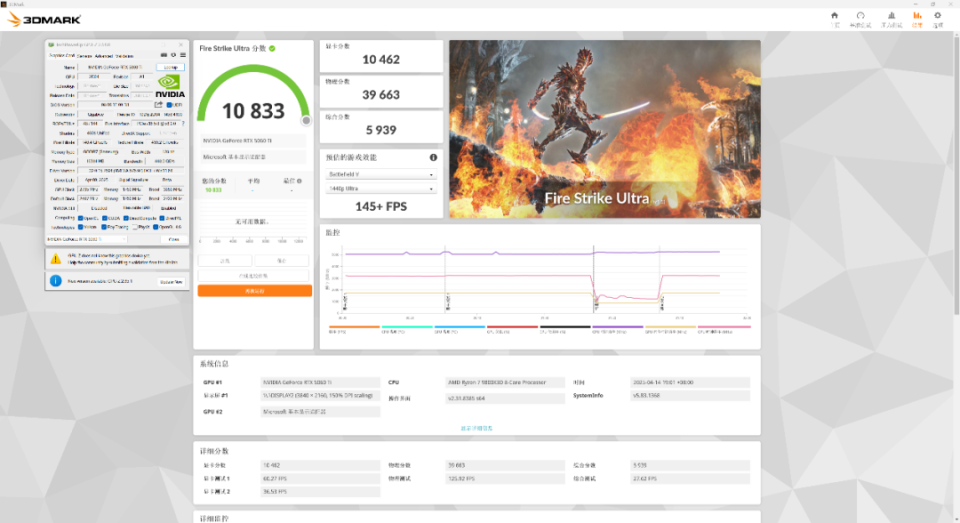Open the GPU selection dropdown in GPU-Z
This screenshot has width=960, height=523.
pyautogui.click(x=86, y=239)
